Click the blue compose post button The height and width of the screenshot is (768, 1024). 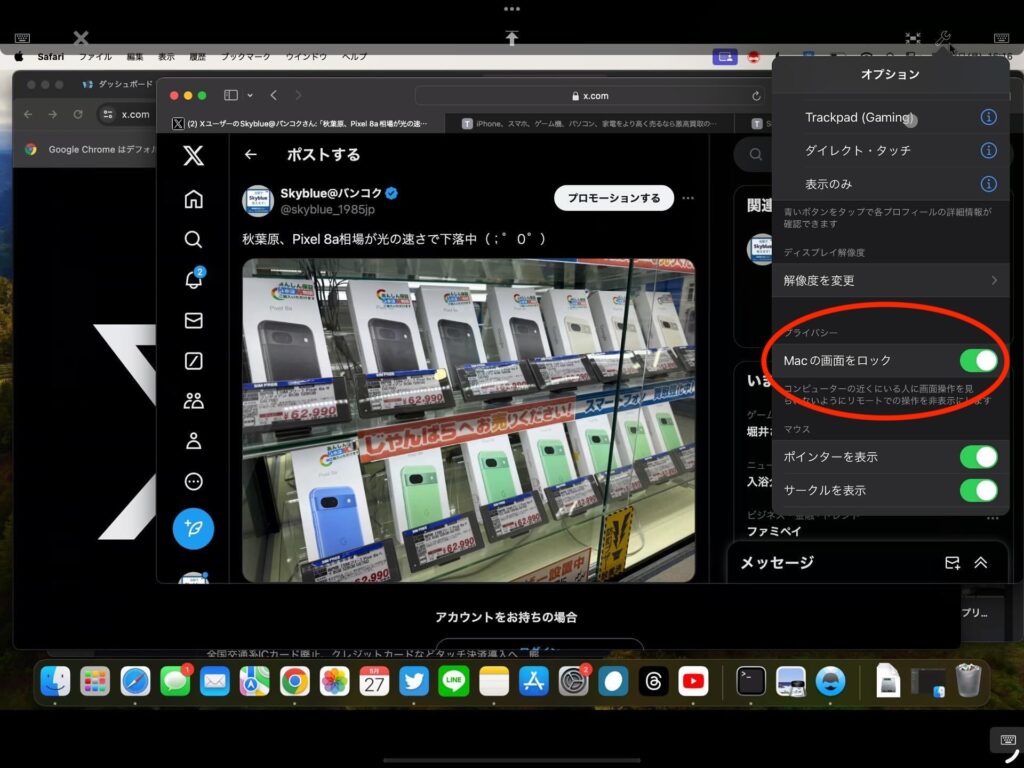193,528
